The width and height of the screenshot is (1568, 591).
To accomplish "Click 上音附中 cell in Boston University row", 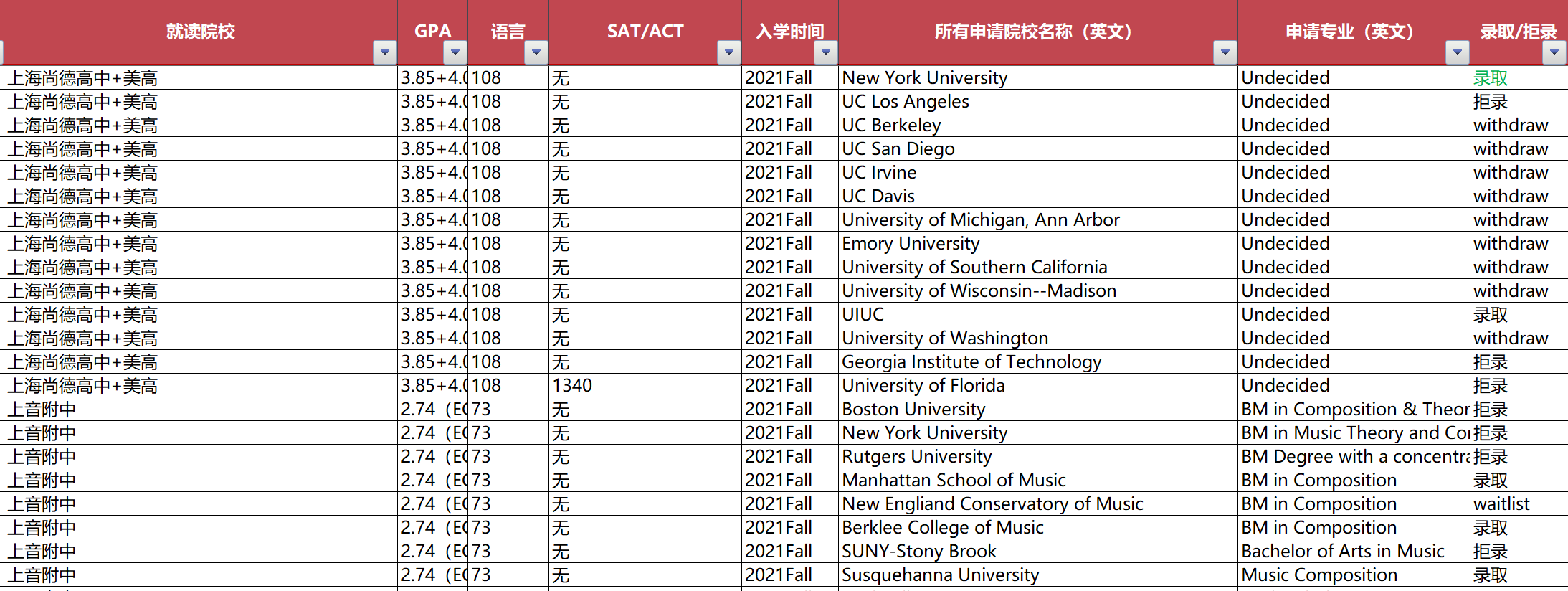I will (x=201, y=410).
